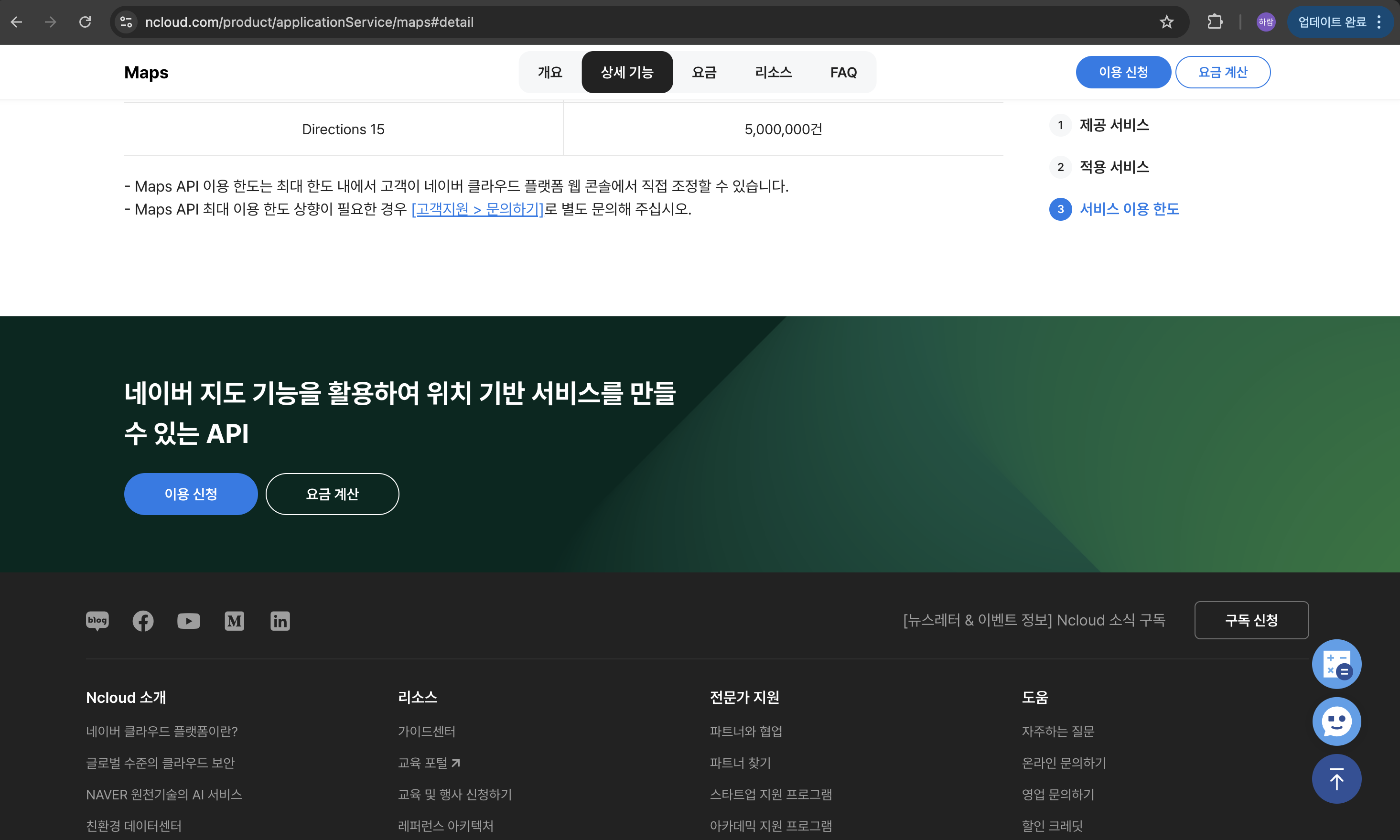The image size is (1400, 840).
Task: Open the Medium icon in footer
Action: [x=234, y=621]
